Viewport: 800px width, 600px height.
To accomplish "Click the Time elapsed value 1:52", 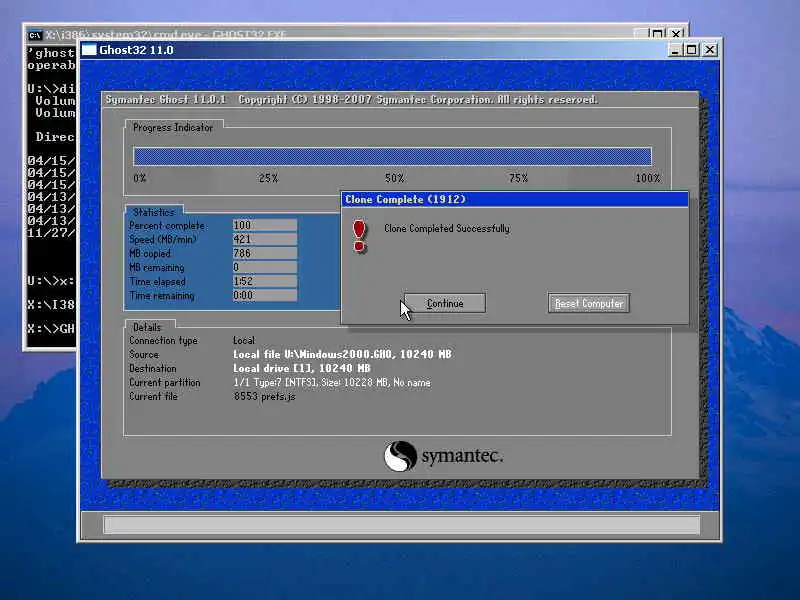I will [264, 281].
